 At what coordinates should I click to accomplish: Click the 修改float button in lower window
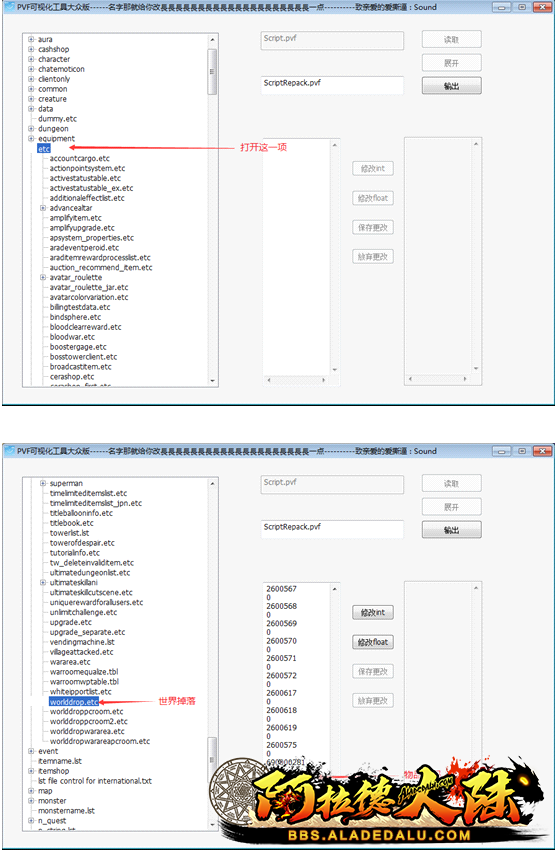click(373, 642)
